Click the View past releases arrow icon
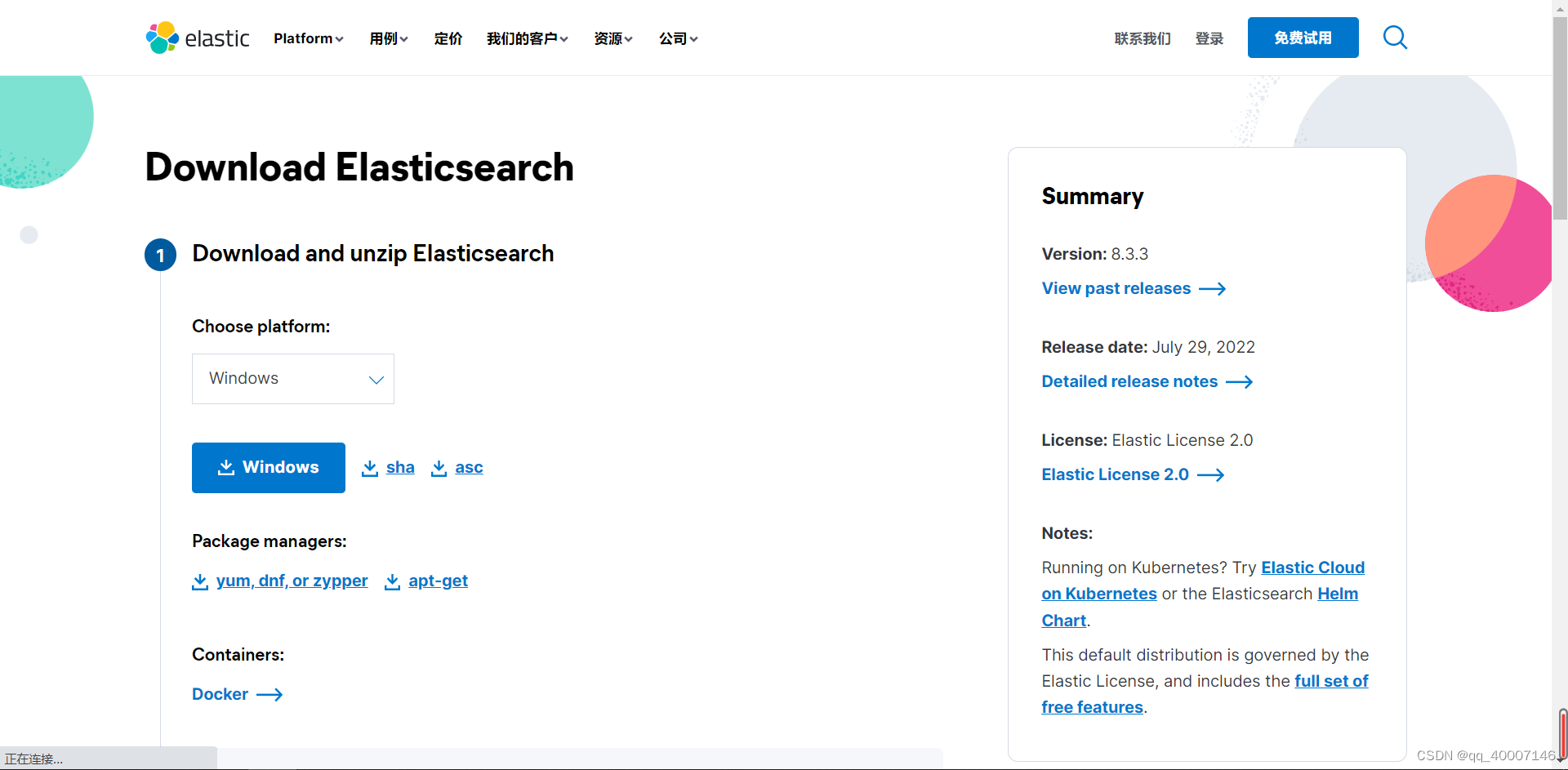The width and height of the screenshot is (1568, 770). tap(1214, 288)
